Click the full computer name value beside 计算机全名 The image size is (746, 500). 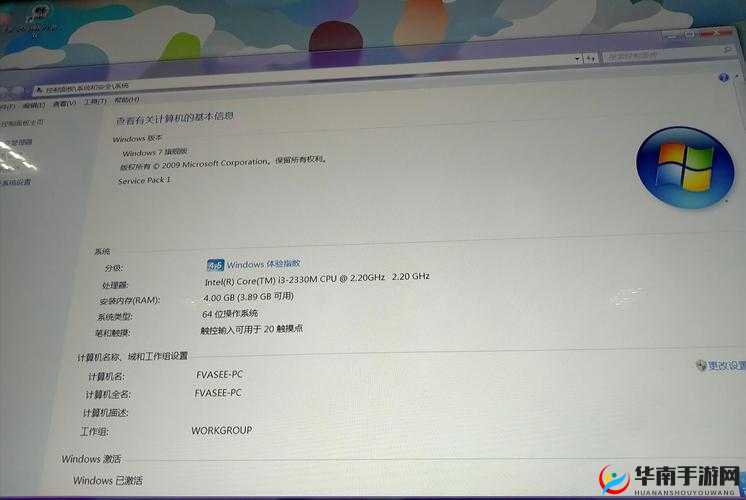click(218, 393)
